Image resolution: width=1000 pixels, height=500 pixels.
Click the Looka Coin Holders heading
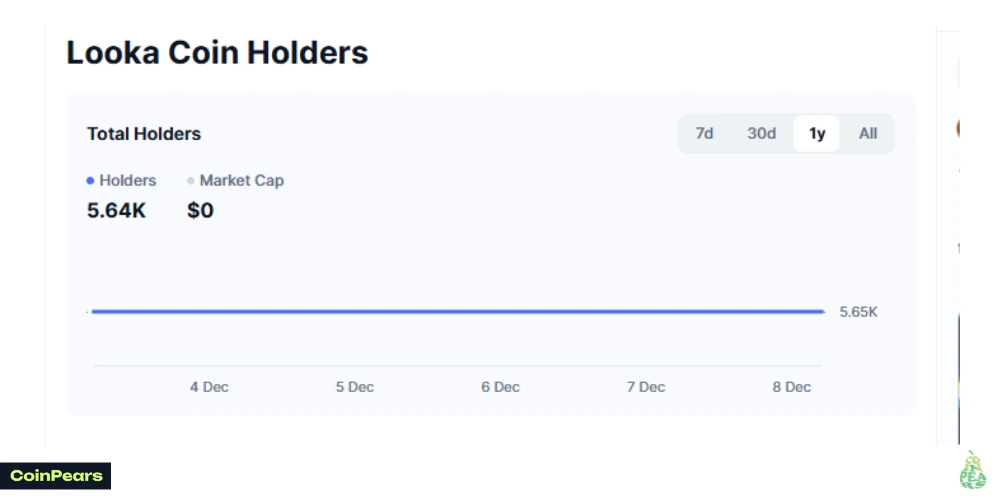[x=217, y=52]
